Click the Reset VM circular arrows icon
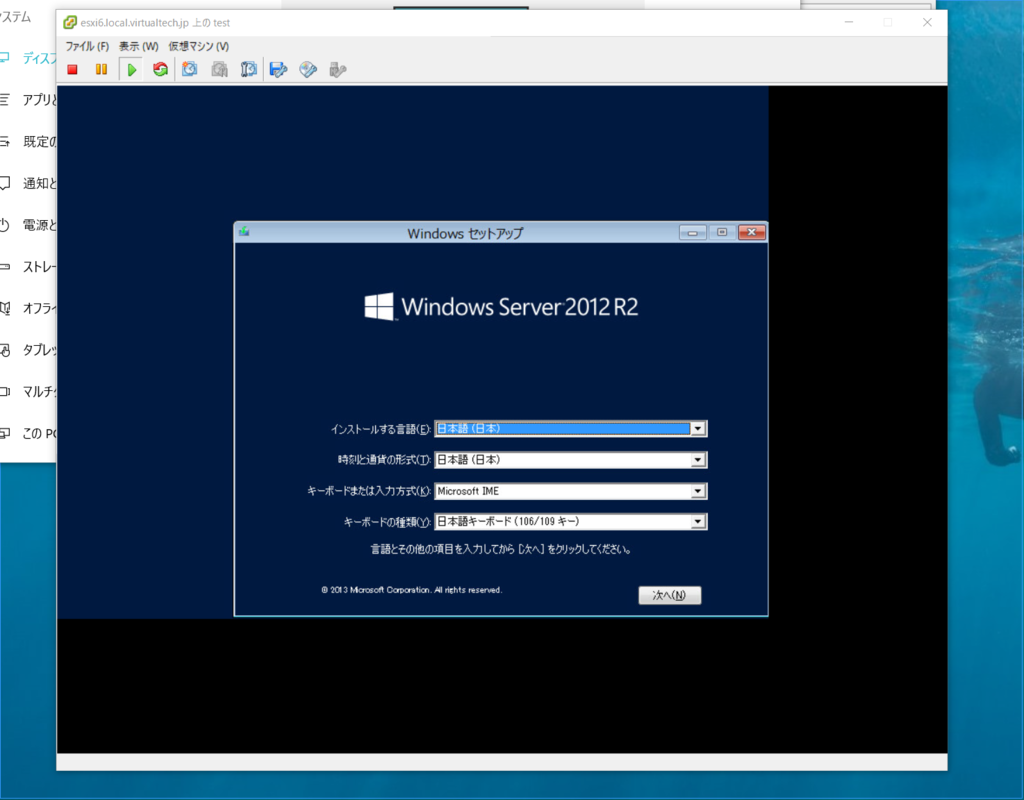1024x800 pixels. pyautogui.click(x=160, y=69)
